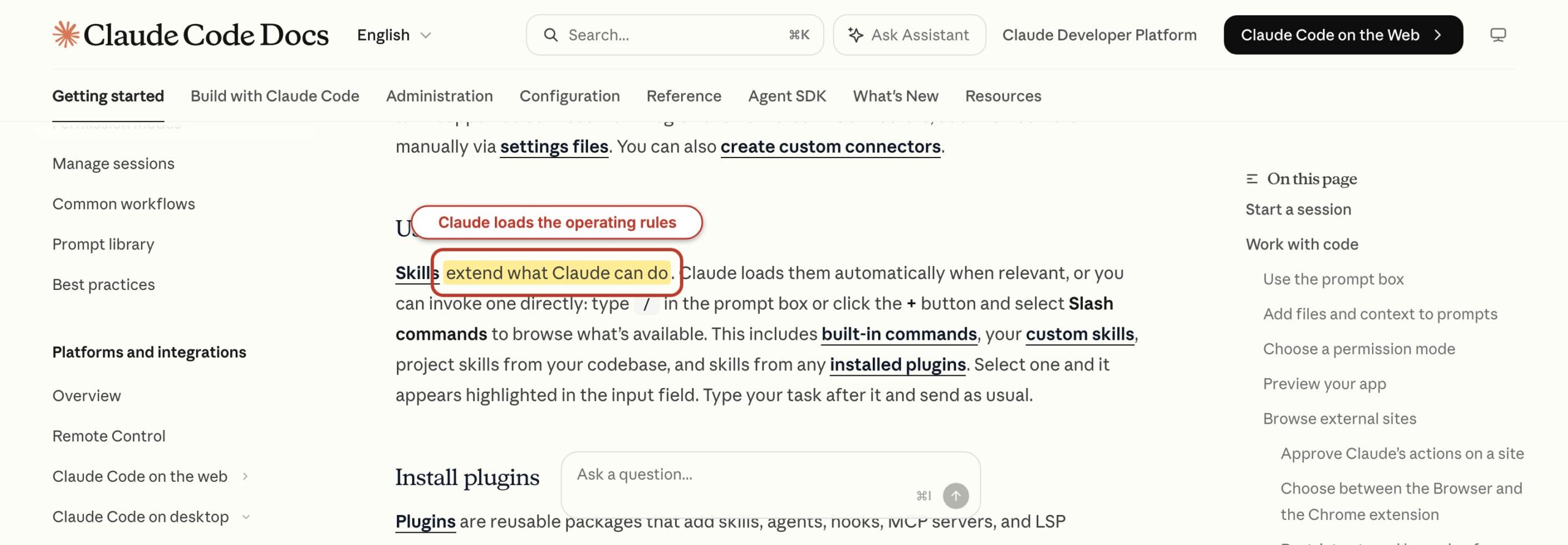Open the Agent SDK tab

tap(787, 96)
